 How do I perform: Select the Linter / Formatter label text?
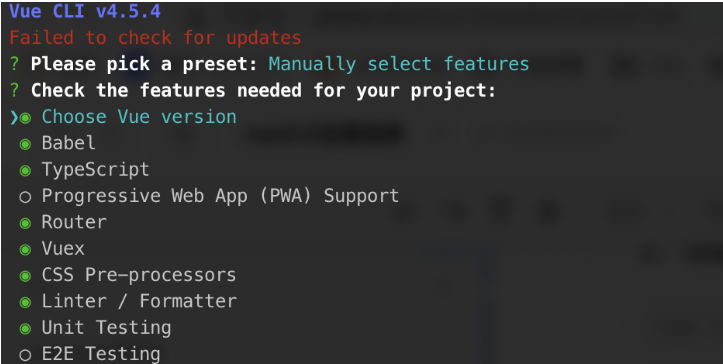(139, 301)
